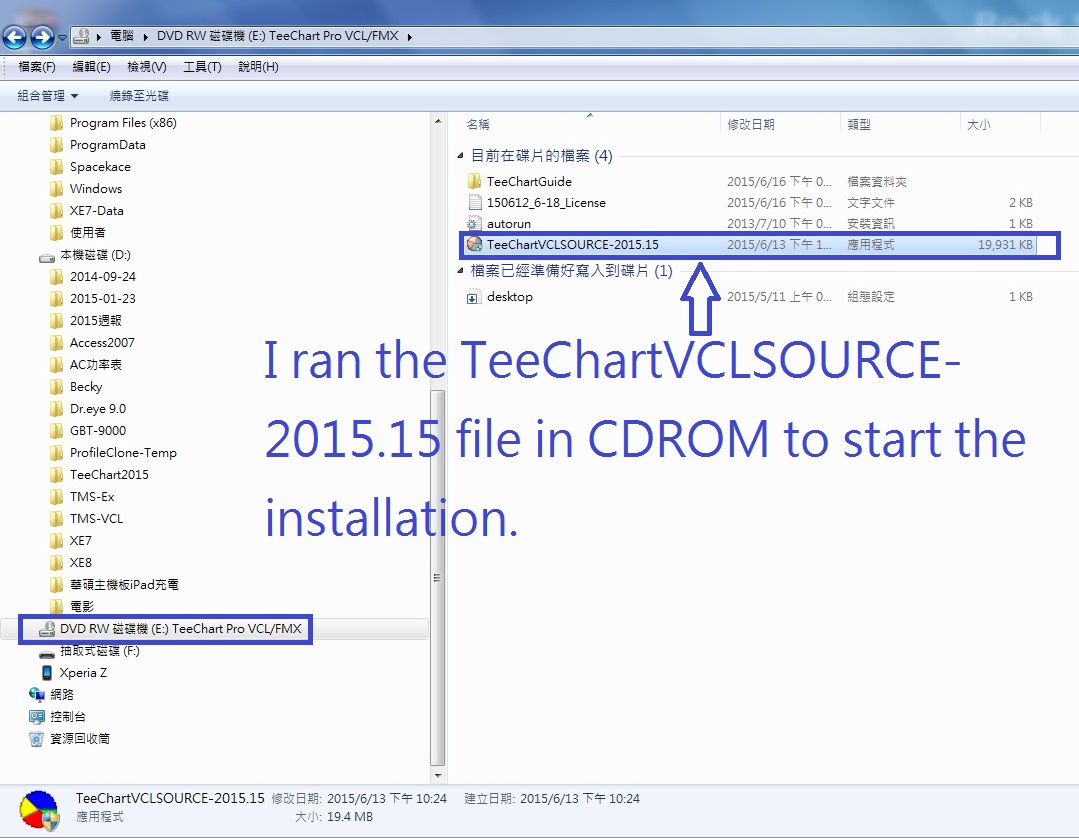Select the TeeChartGuide folder icon
Screen dimensions: 1079x839
pos(474,182)
